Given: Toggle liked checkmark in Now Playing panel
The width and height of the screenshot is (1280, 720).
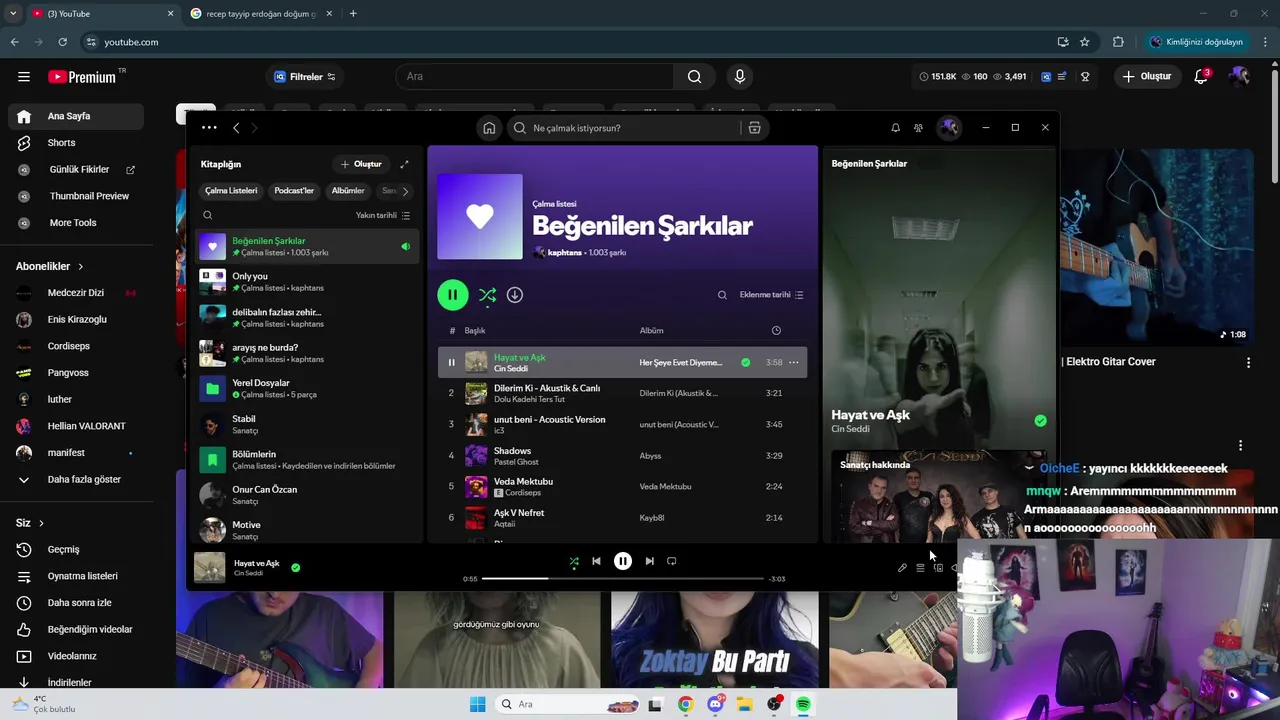Looking at the screenshot, I should click(x=1040, y=421).
